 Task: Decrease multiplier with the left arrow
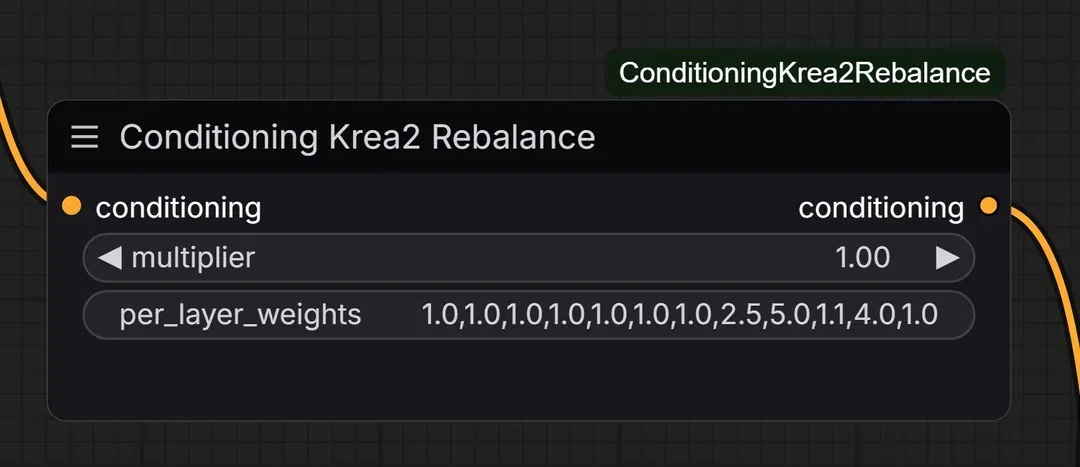click(109, 258)
